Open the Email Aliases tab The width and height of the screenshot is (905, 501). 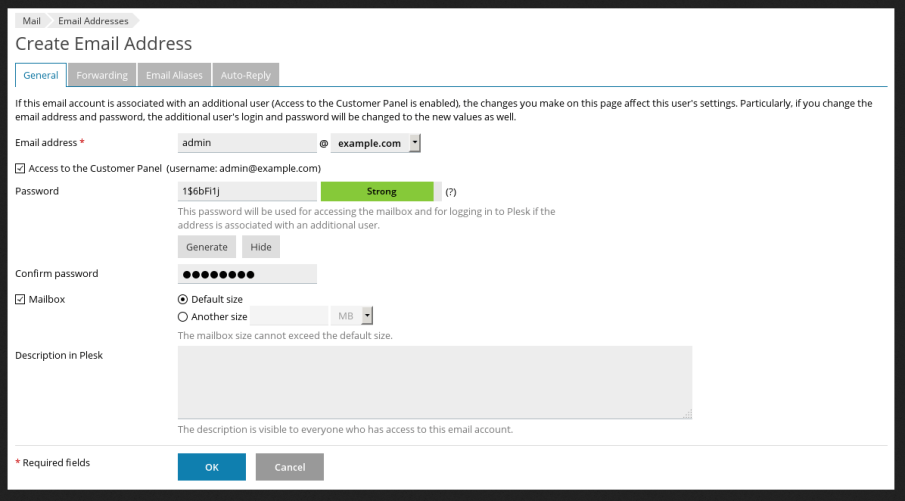tap(174, 75)
